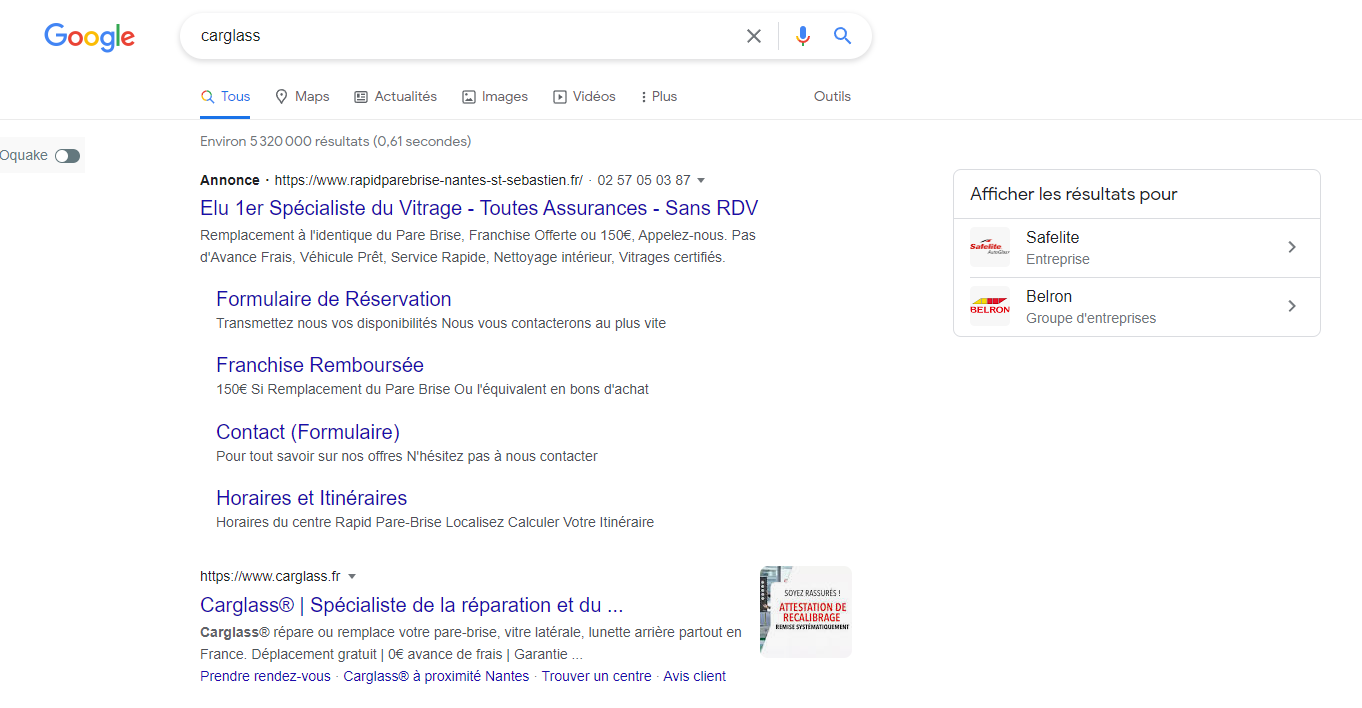
Task: Toggle the Oquake switch
Action: [x=67, y=156]
